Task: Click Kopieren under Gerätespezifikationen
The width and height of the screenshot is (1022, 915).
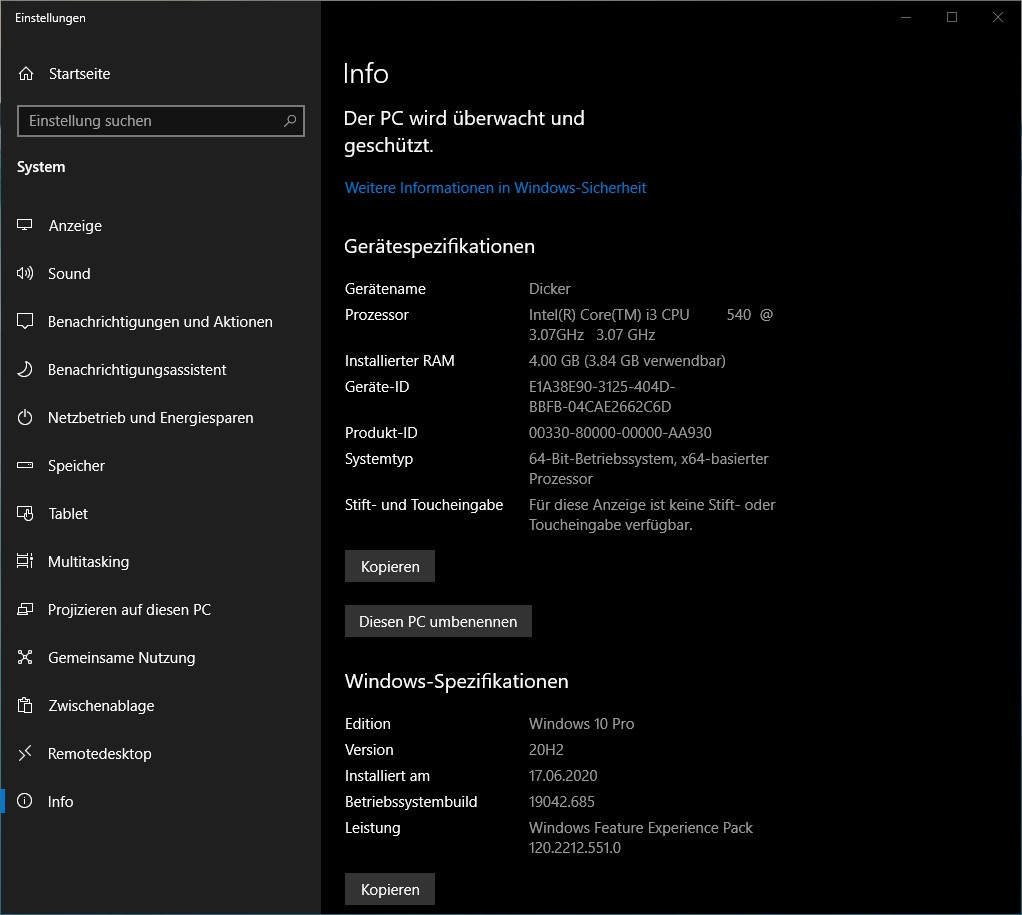Action: click(x=390, y=566)
